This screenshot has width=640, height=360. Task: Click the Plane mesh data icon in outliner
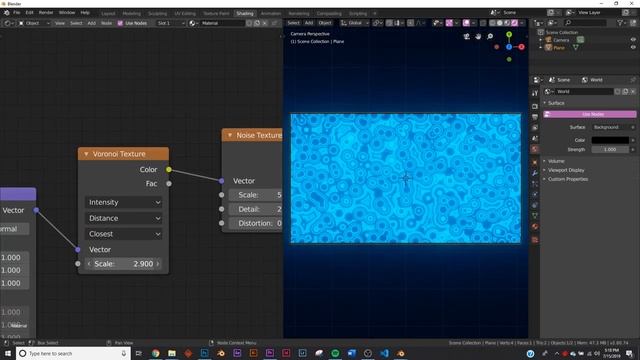pyautogui.click(x=576, y=47)
